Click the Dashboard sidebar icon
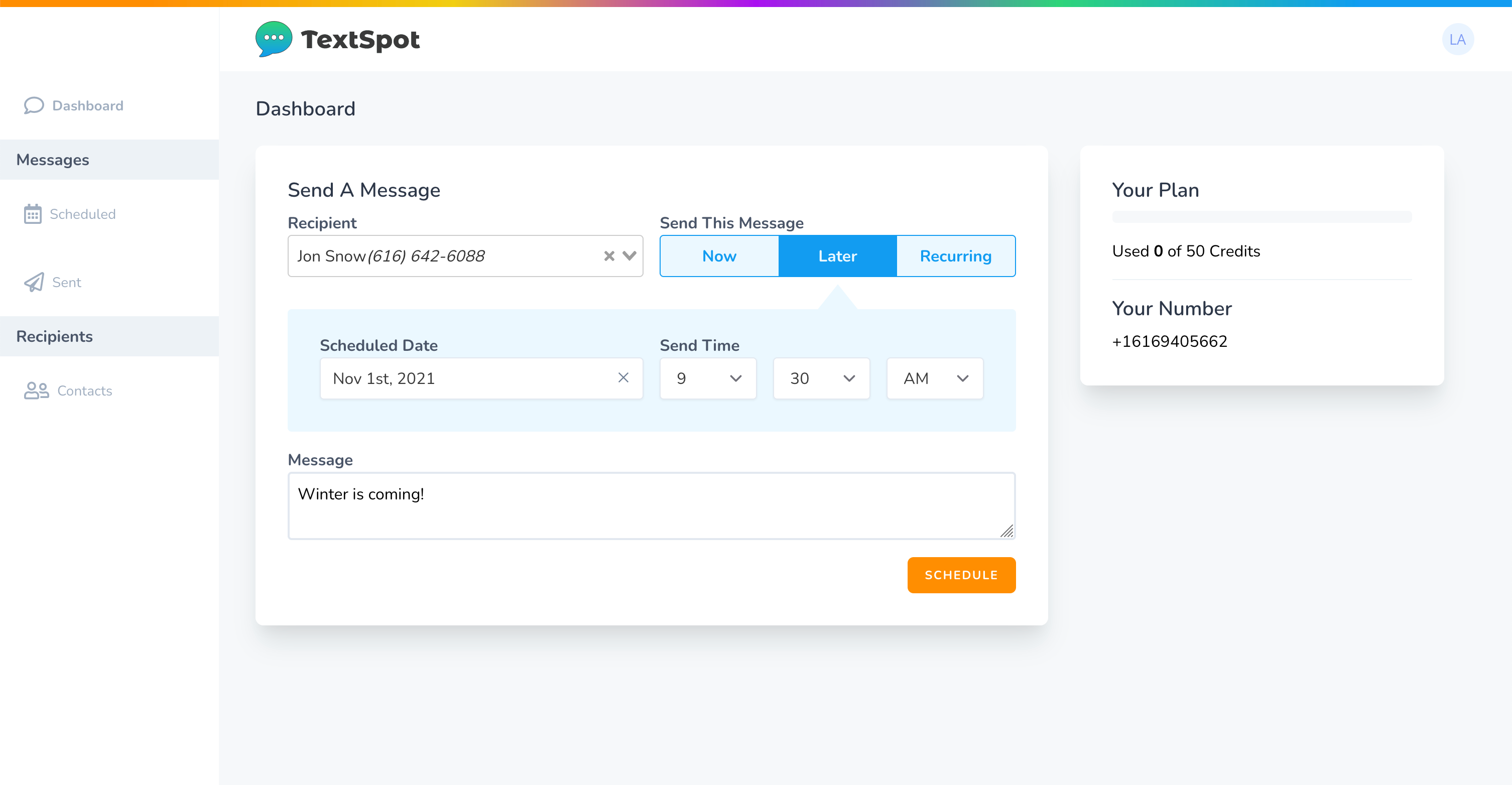Viewport: 1512px width, 785px height. click(x=35, y=105)
